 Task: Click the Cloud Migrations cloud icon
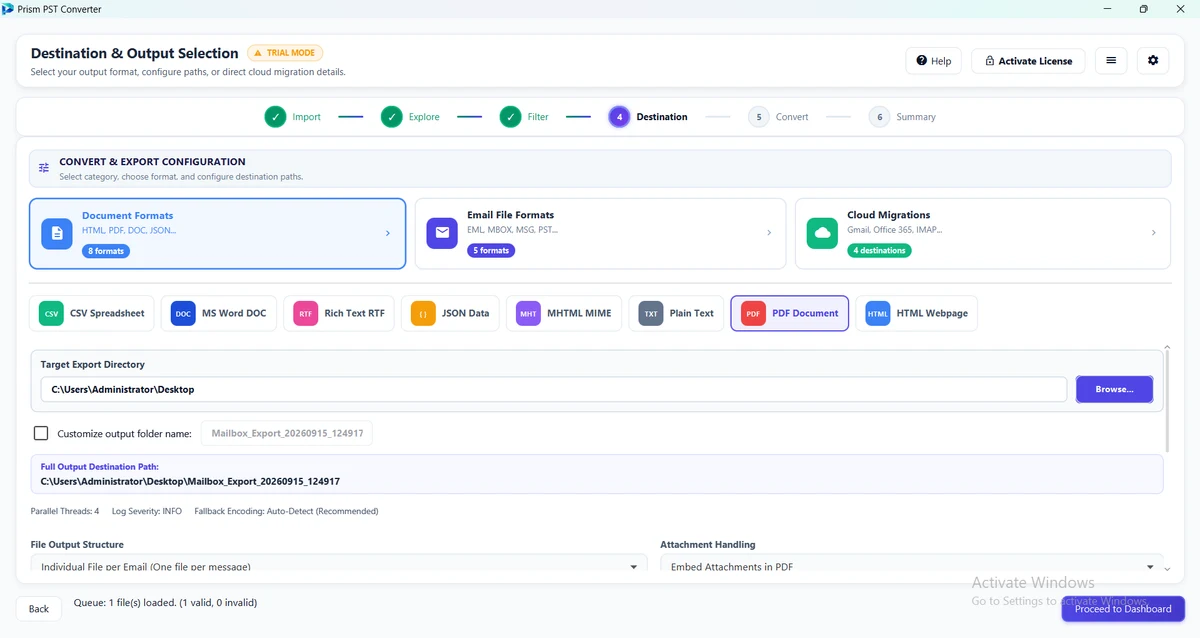point(822,233)
